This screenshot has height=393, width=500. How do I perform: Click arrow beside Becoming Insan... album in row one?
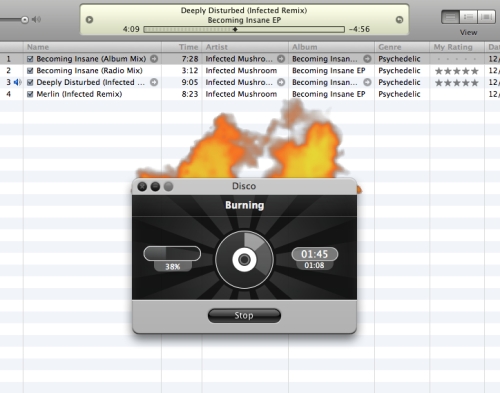click(367, 59)
